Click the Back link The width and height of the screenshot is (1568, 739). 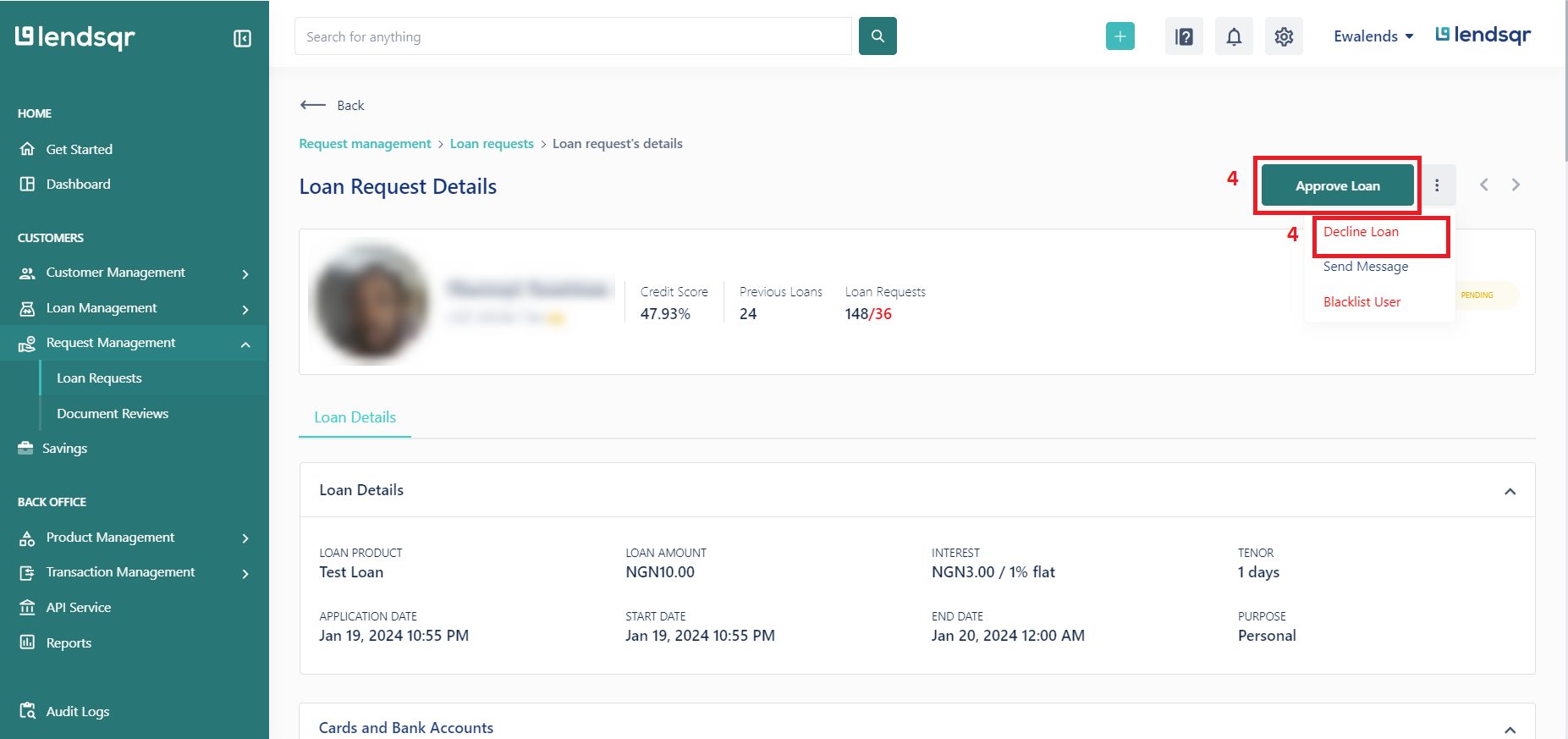click(350, 105)
